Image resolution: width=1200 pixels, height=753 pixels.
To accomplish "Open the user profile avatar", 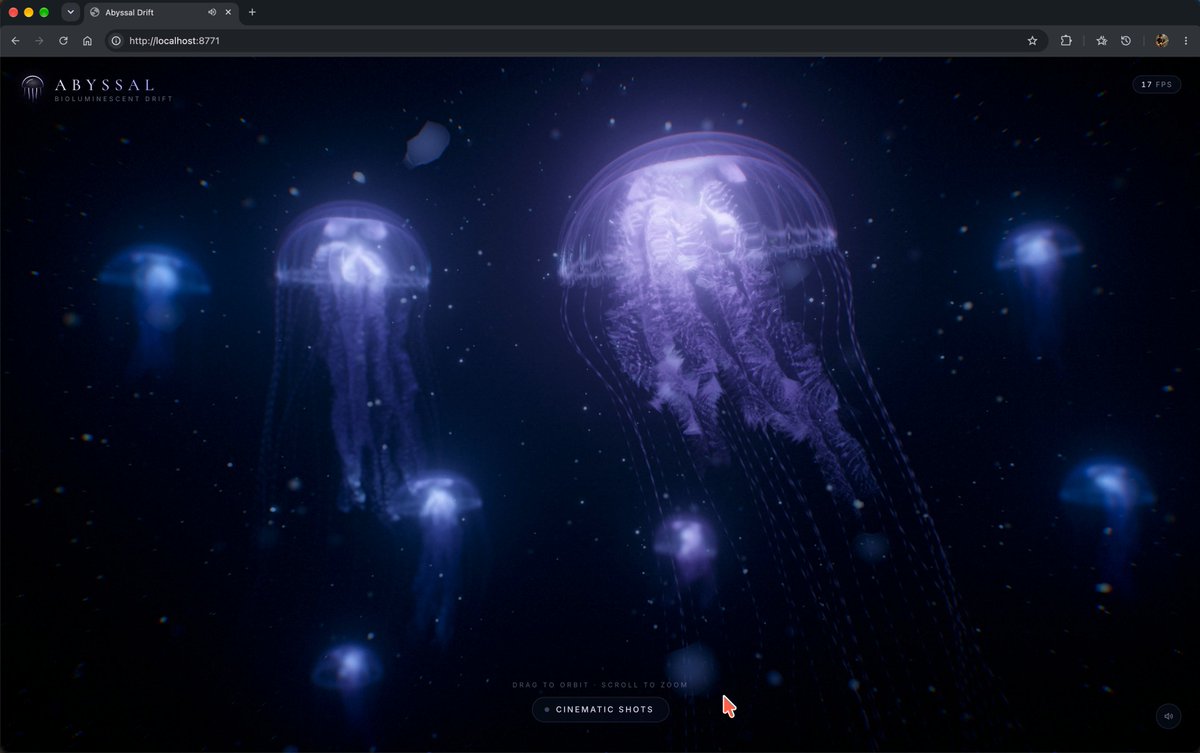I will 1161,41.
